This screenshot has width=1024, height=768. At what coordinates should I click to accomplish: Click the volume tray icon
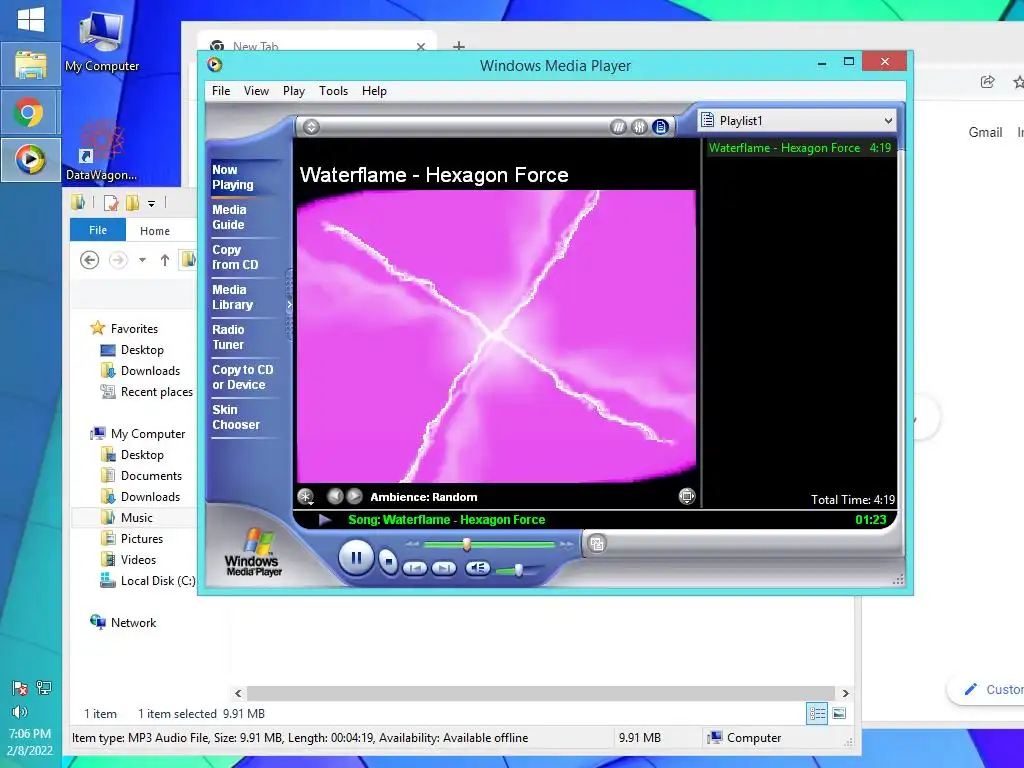pyautogui.click(x=20, y=711)
